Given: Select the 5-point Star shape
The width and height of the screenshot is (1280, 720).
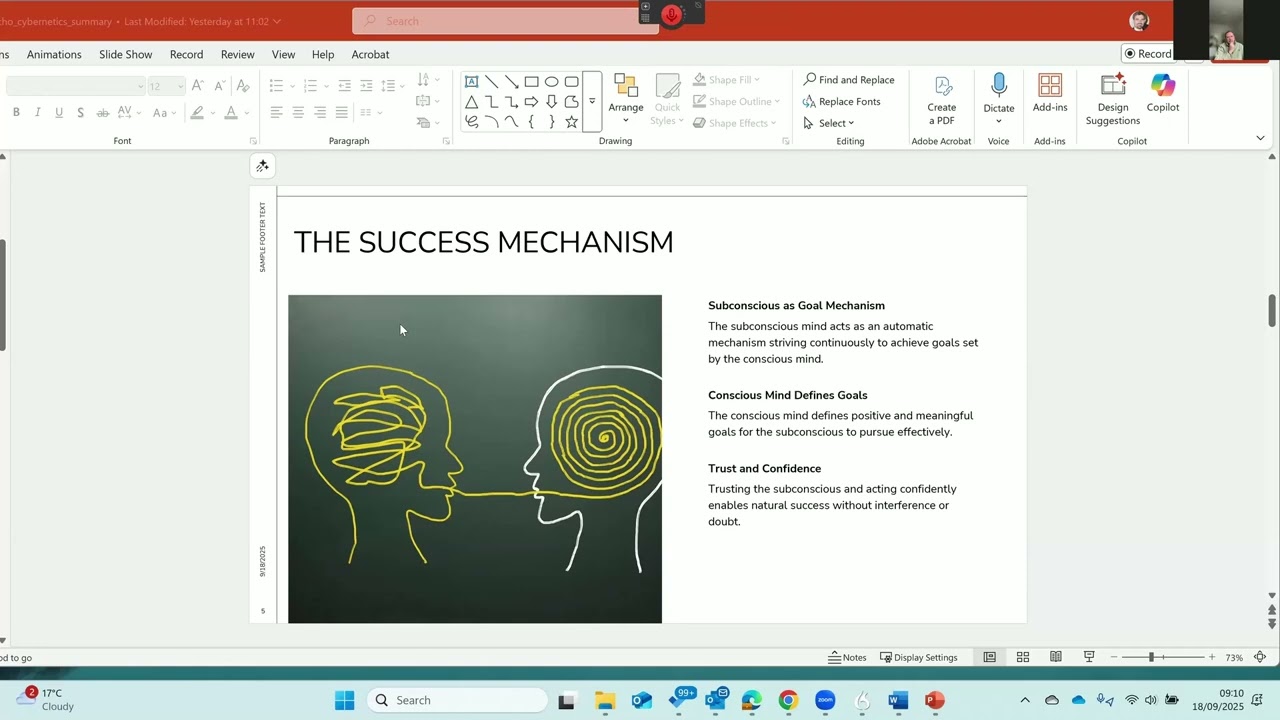Looking at the screenshot, I should point(571,122).
